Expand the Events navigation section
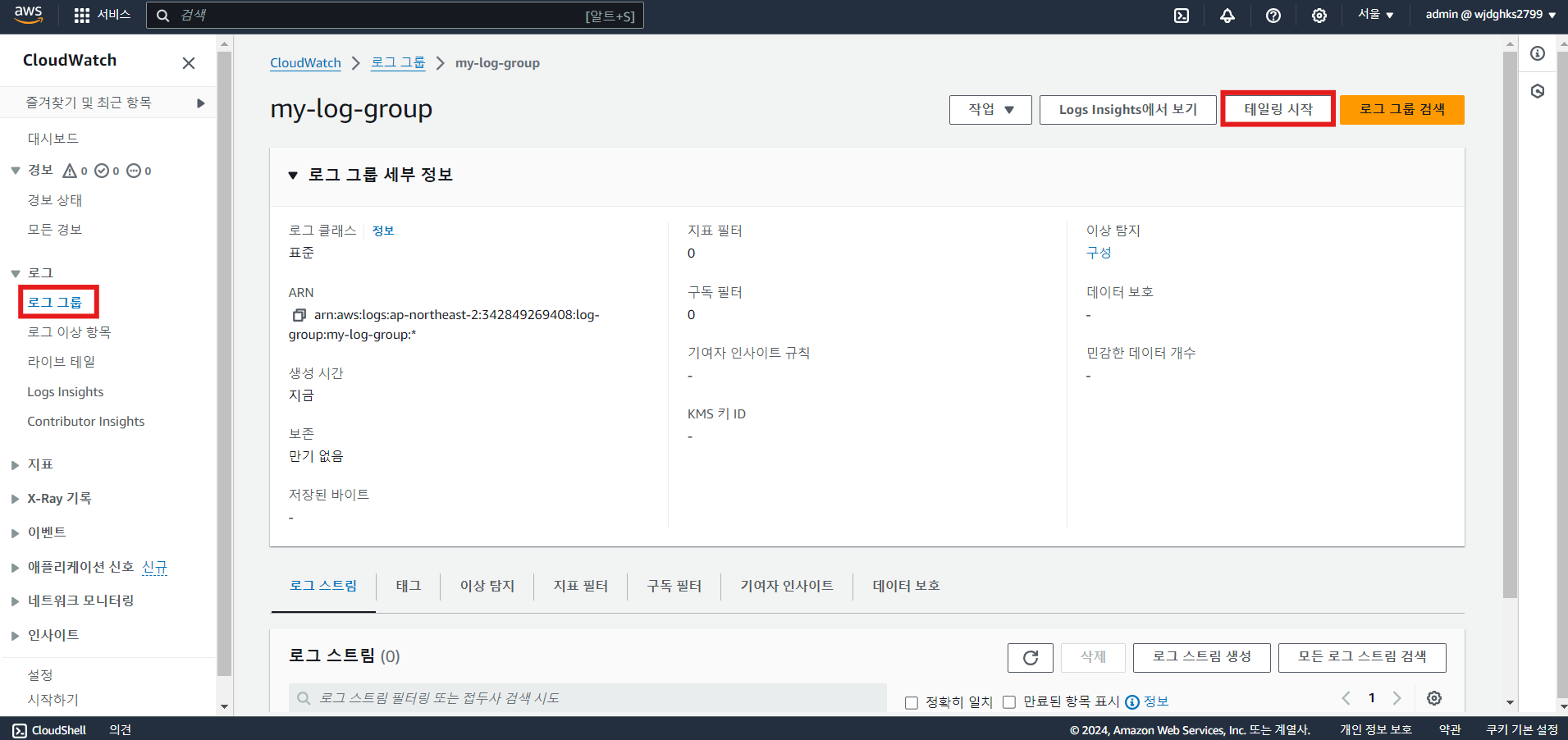This screenshot has width=1568, height=740. pos(16,533)
